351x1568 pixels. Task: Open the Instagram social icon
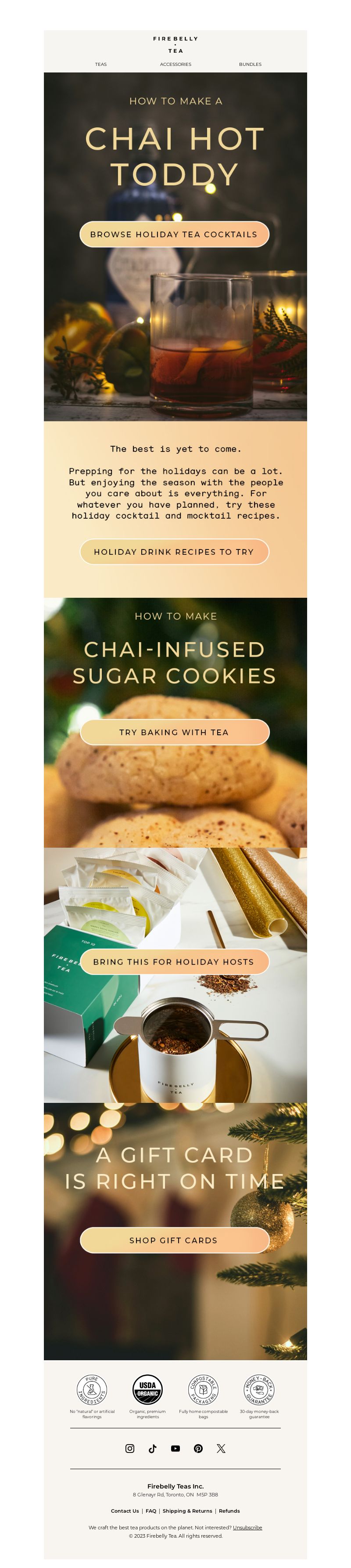pyautogui.click(x=129, y=1448)
